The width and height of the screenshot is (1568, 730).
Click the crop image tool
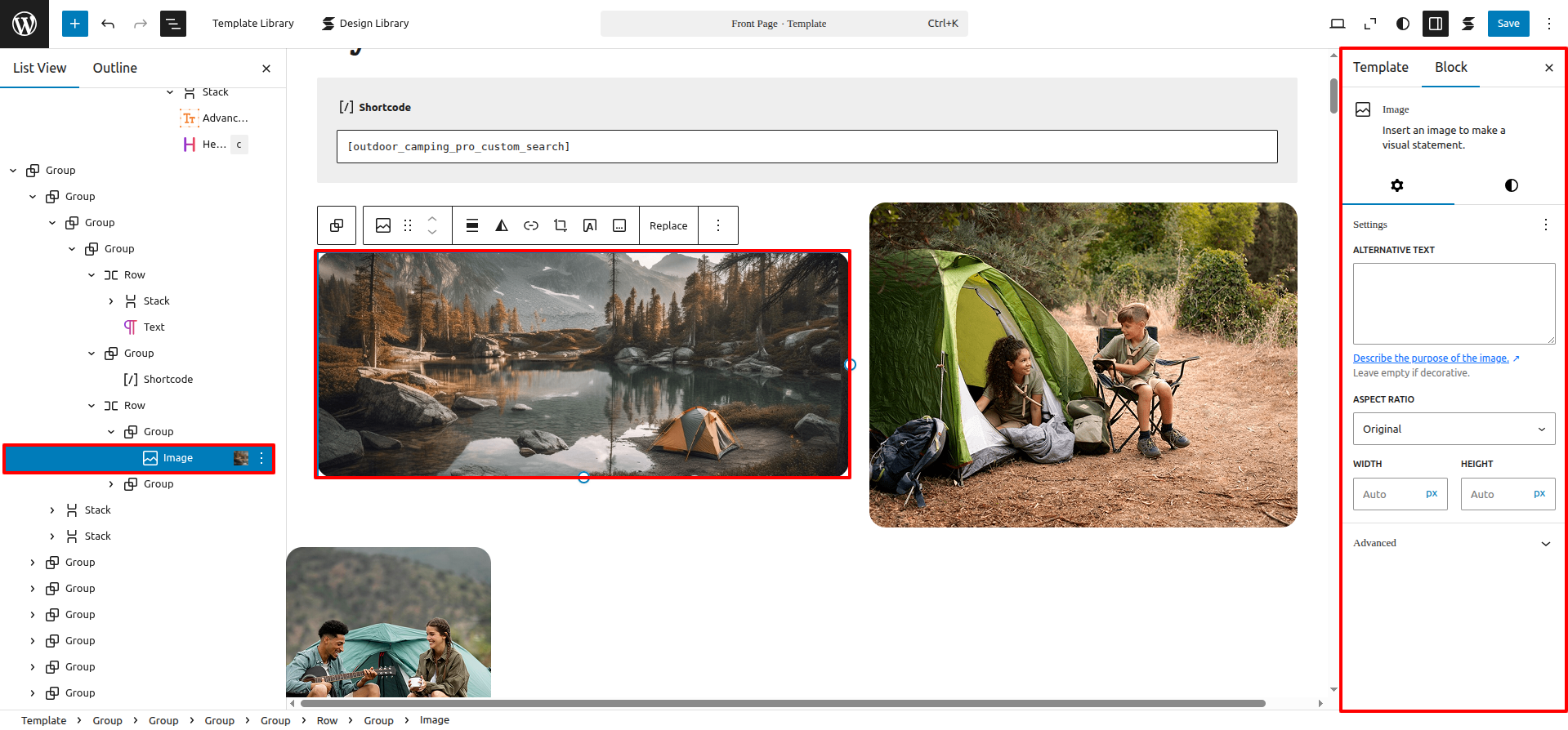[561, 225]
